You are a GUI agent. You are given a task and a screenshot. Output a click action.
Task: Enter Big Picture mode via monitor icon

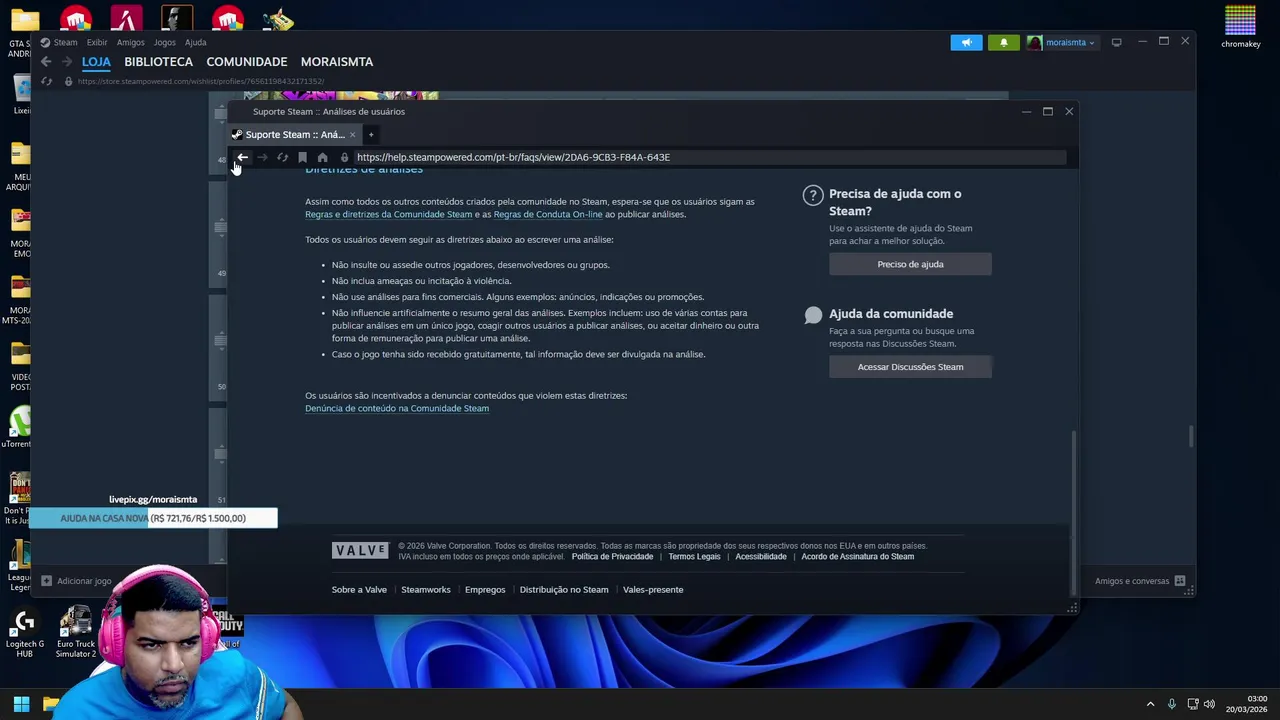pos(1116,42)
